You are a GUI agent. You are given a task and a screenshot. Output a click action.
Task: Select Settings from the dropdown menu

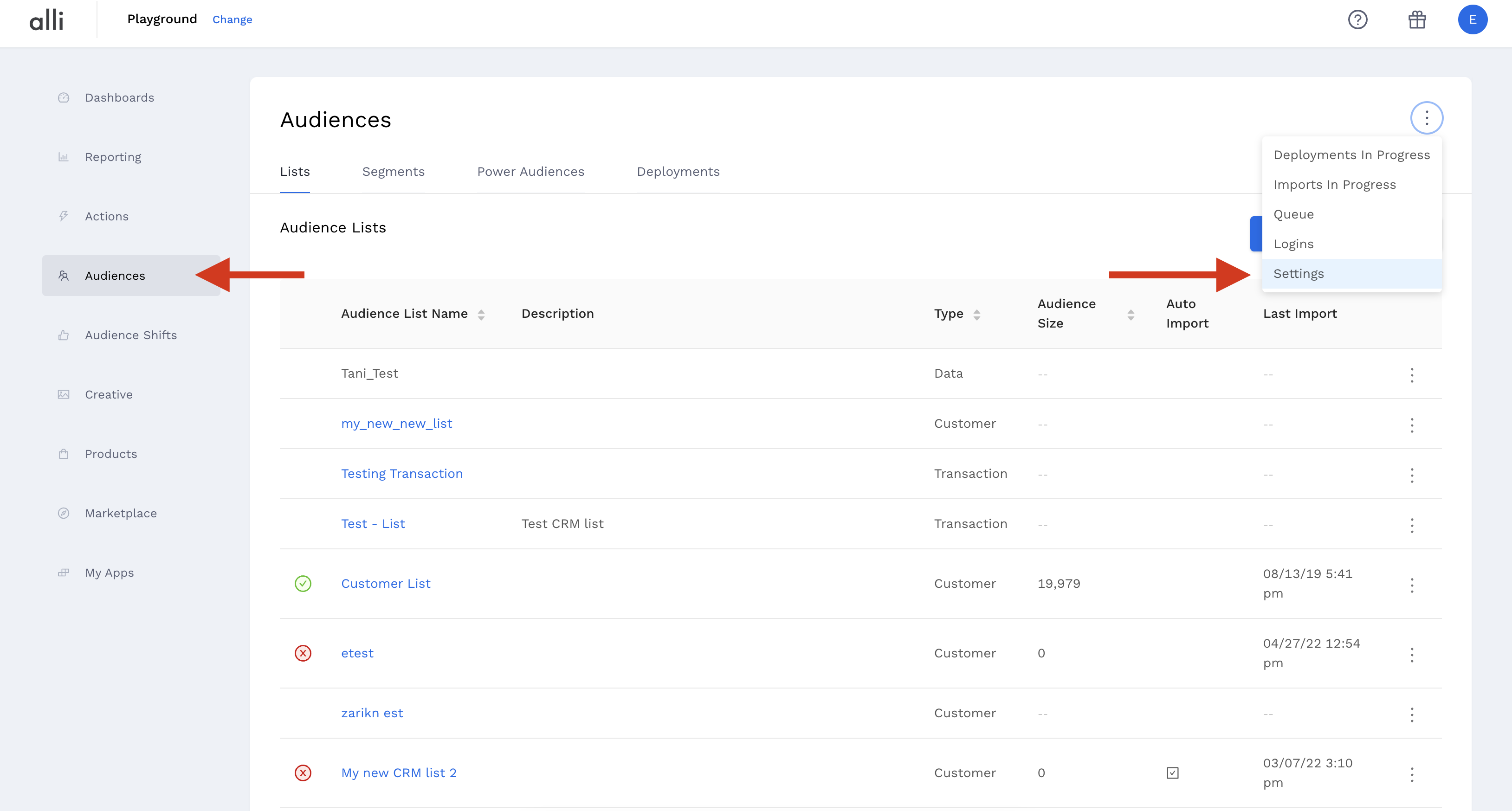(1299, 273)
